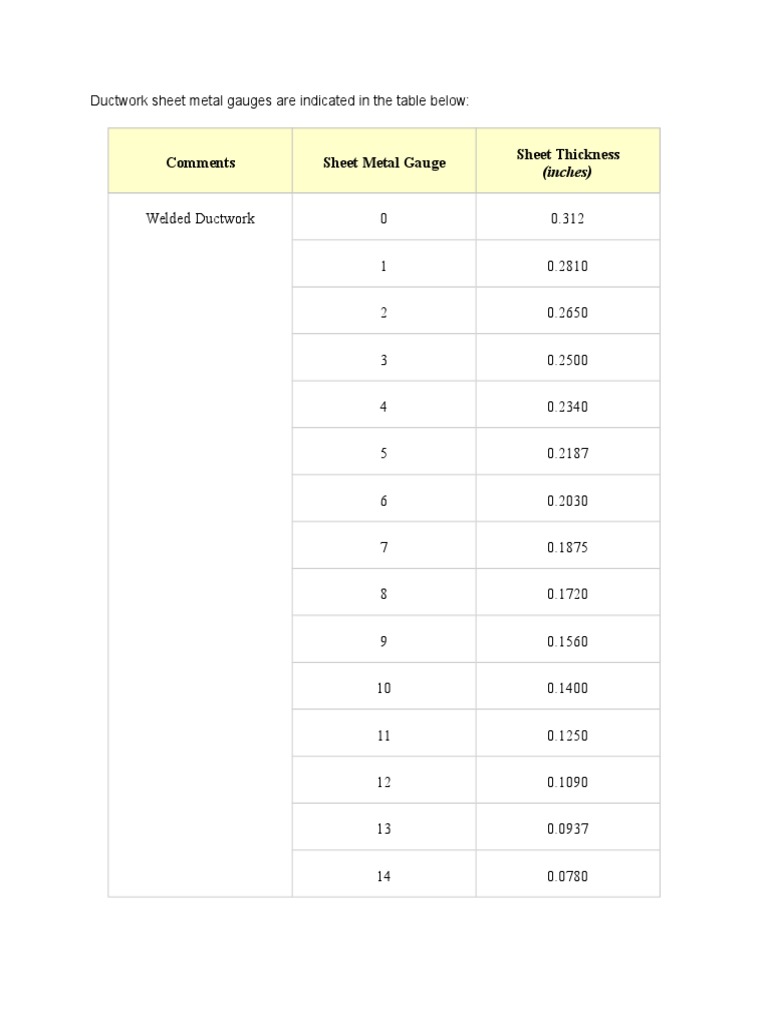The height and width of the screenshot is (1024, 768).
Task: Click the 0.0937 thickness value
Action: [x=567, y=829]
